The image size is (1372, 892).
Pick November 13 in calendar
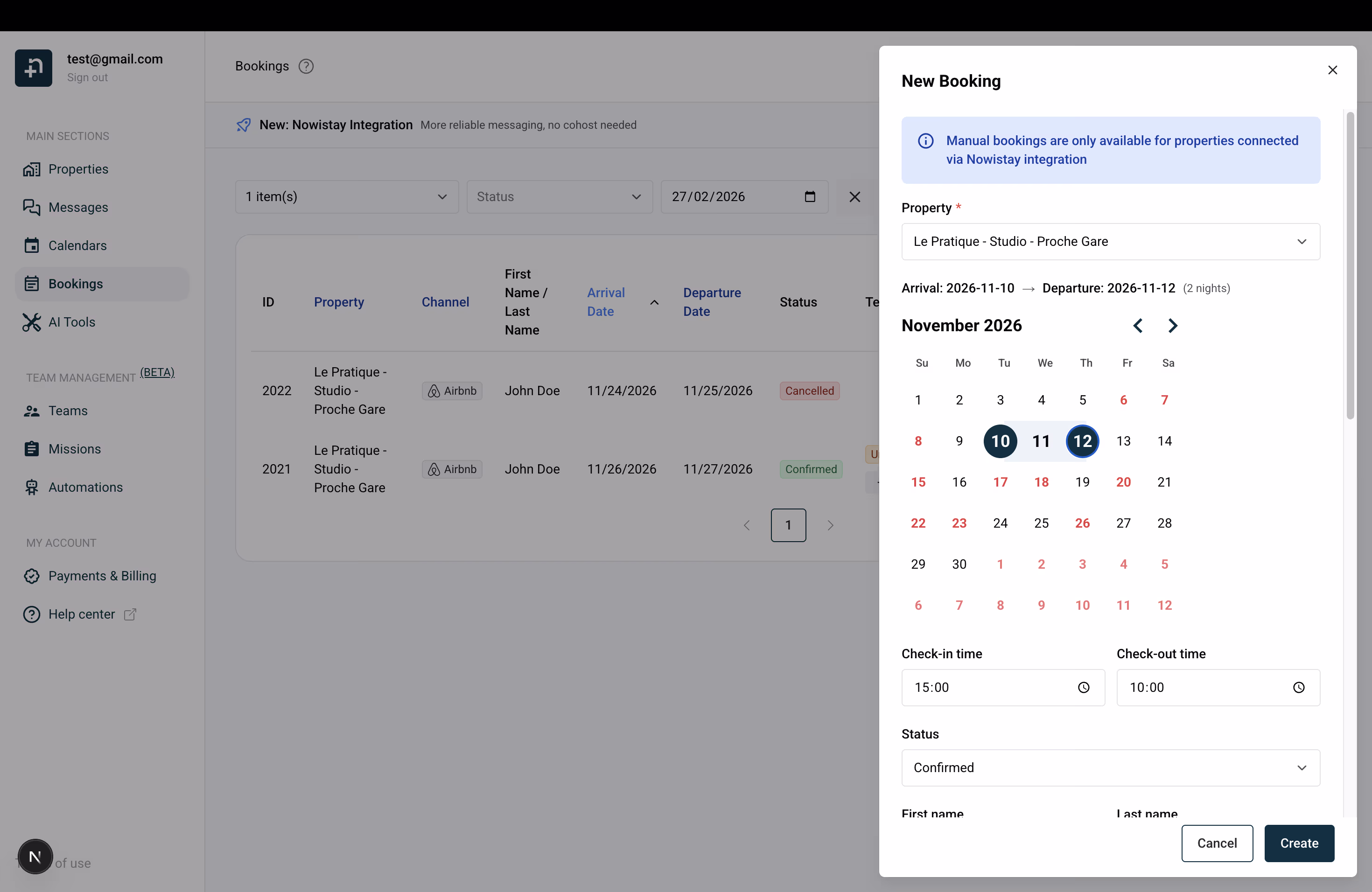coord(1123,441)
